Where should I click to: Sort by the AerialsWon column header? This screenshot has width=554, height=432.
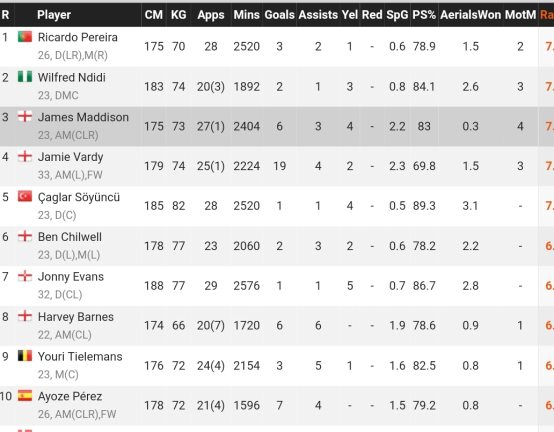tap(470, 15)
